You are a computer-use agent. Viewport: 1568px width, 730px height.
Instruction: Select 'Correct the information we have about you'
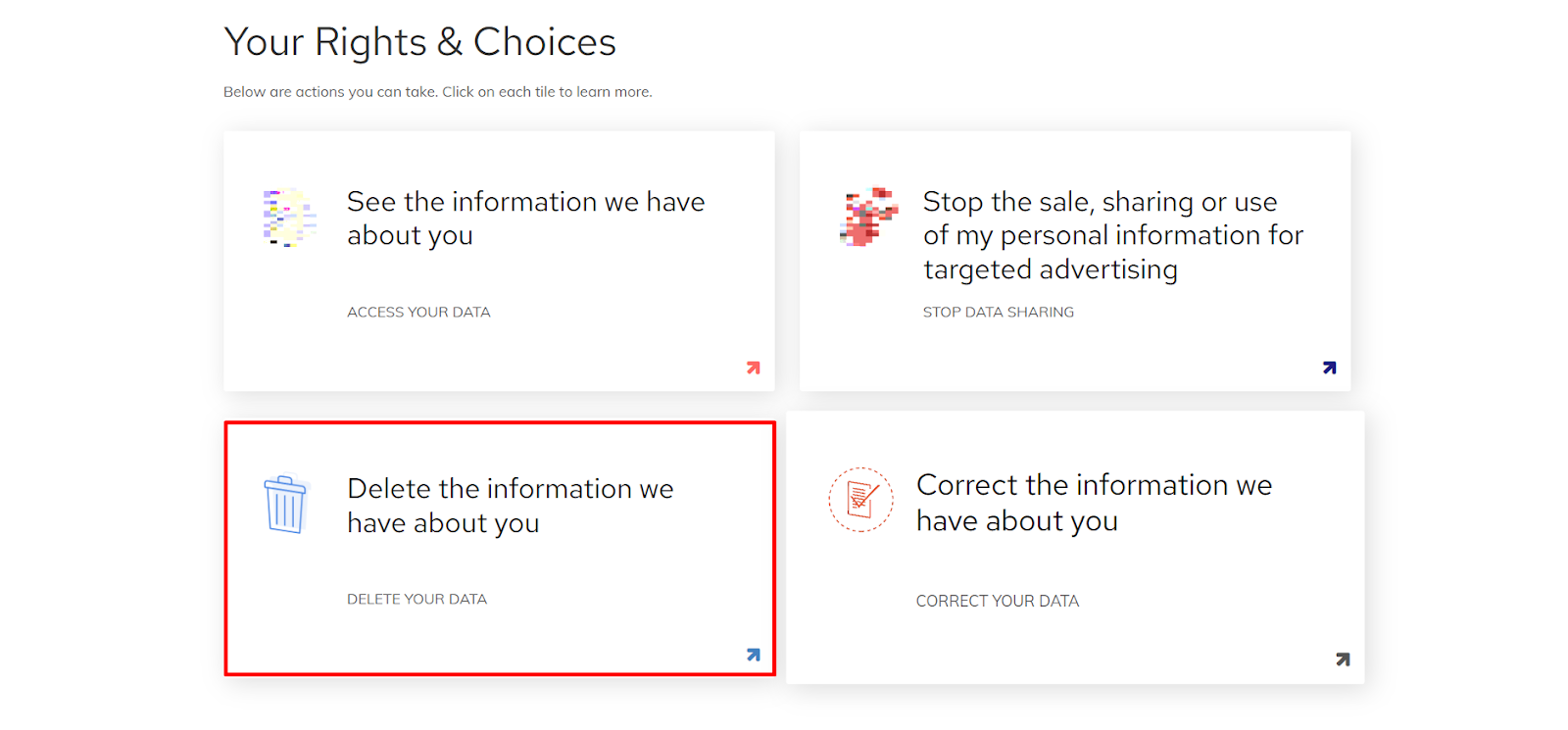tap(1094, 503)
